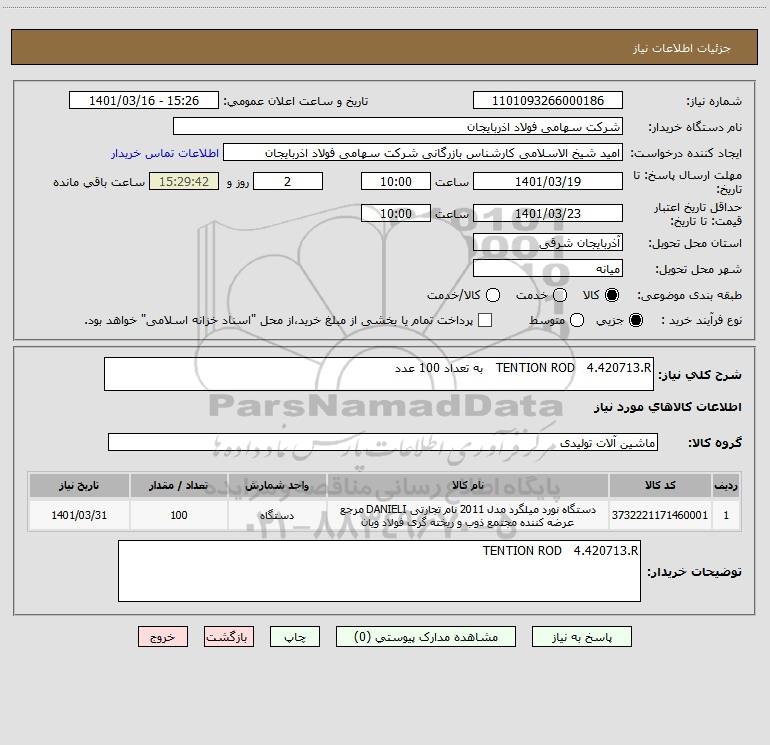770x745 pixels.
Task: Click the price validity time 10:00 field
Action: [396, 213]
